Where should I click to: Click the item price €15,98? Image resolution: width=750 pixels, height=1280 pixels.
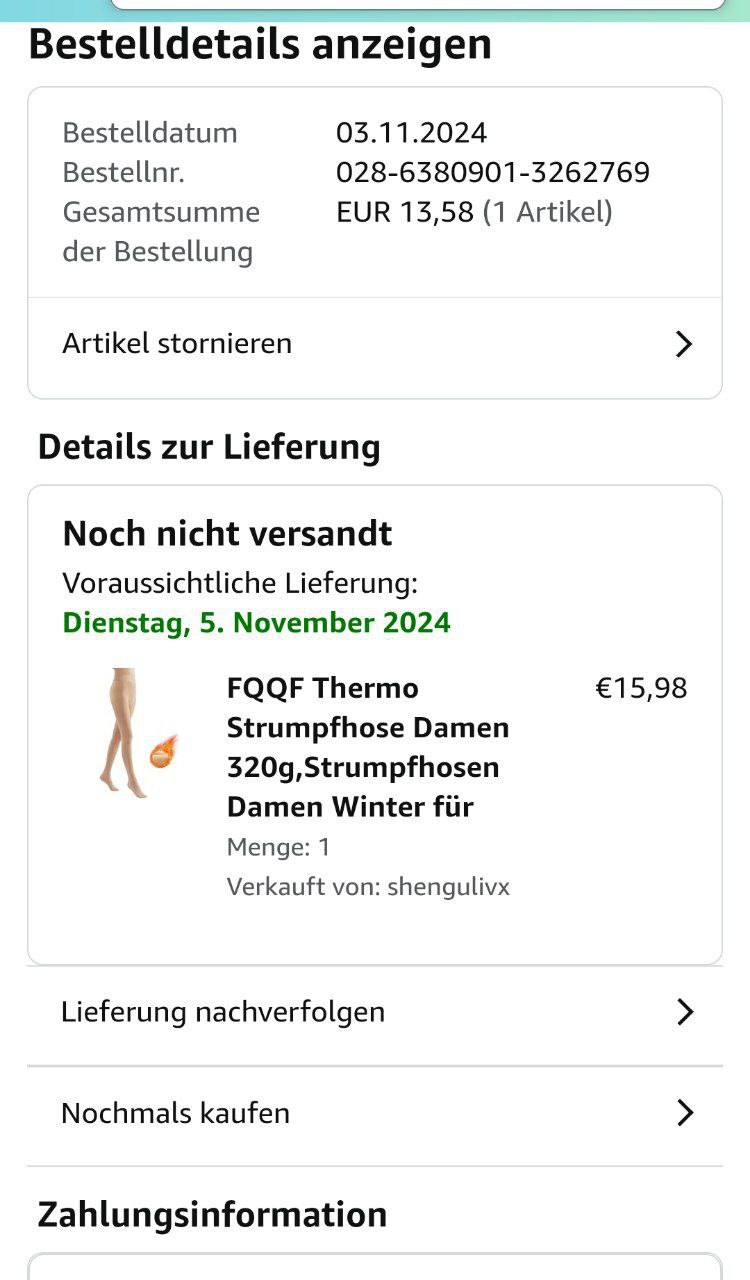tap(641, 689)
